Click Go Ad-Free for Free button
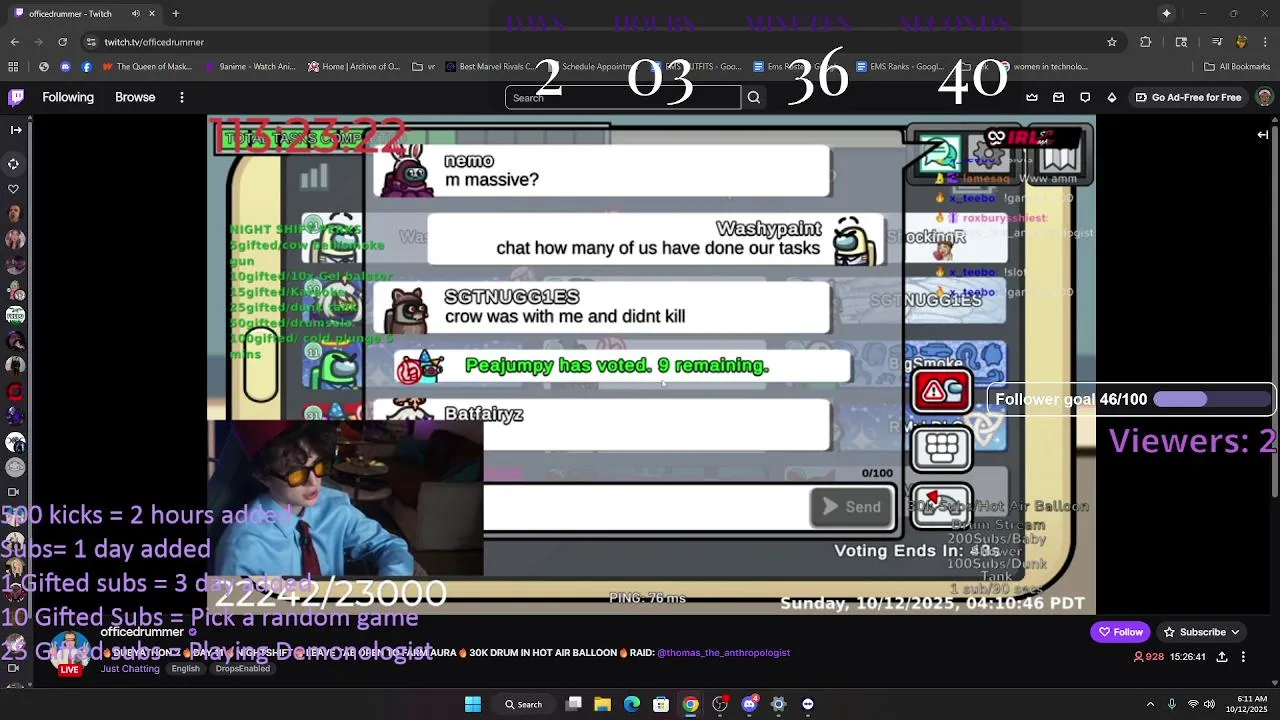The width and height of the screenshot is (1280, 720). click(1188, 97)
